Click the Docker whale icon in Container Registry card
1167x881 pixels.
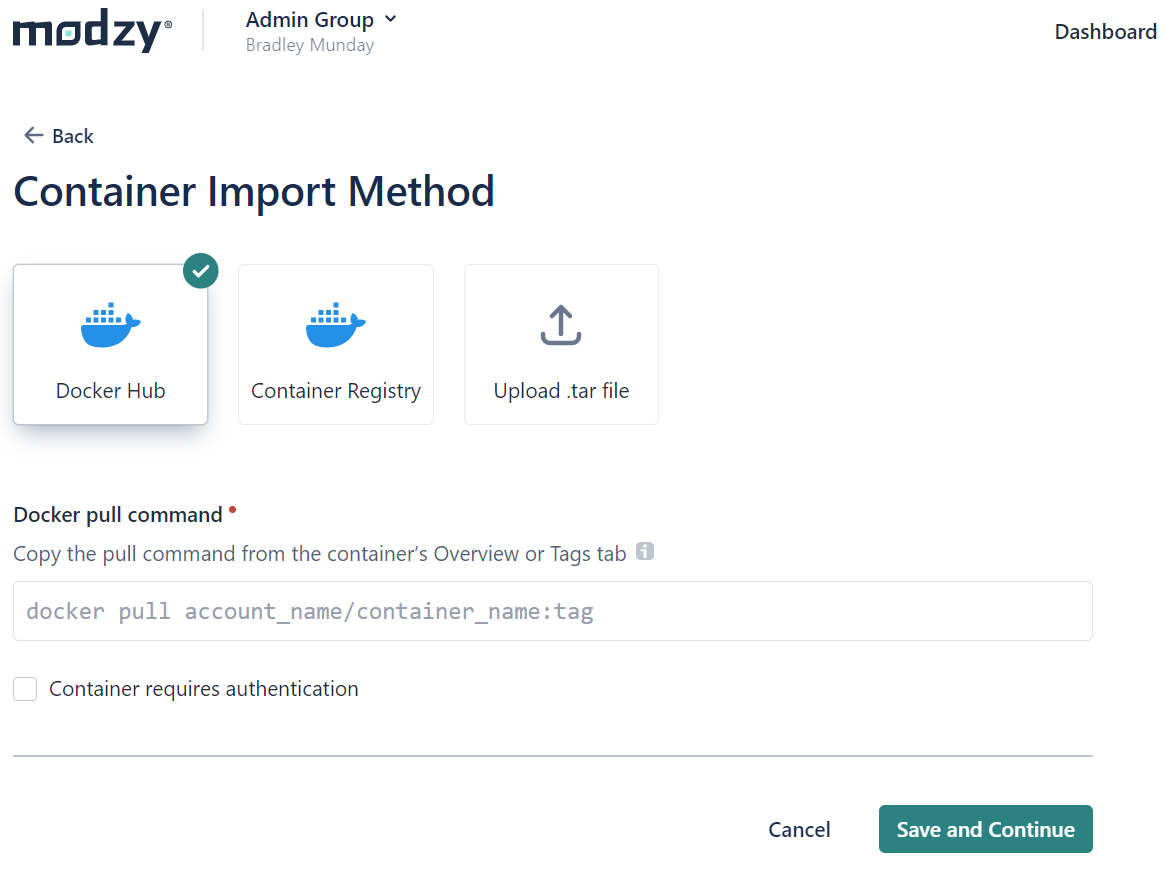(336, 325)
